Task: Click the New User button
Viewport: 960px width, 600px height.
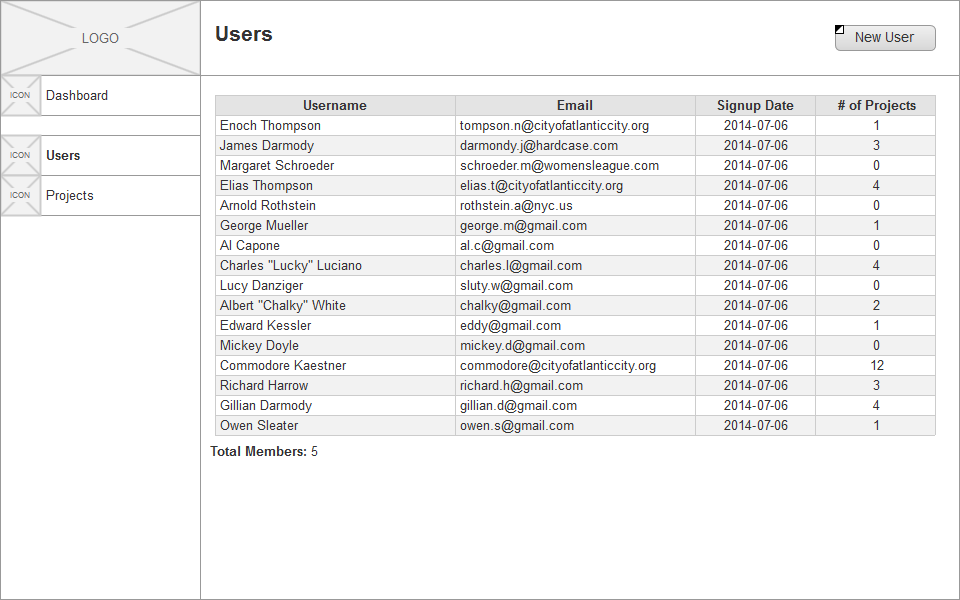Action: coord(885,38)
